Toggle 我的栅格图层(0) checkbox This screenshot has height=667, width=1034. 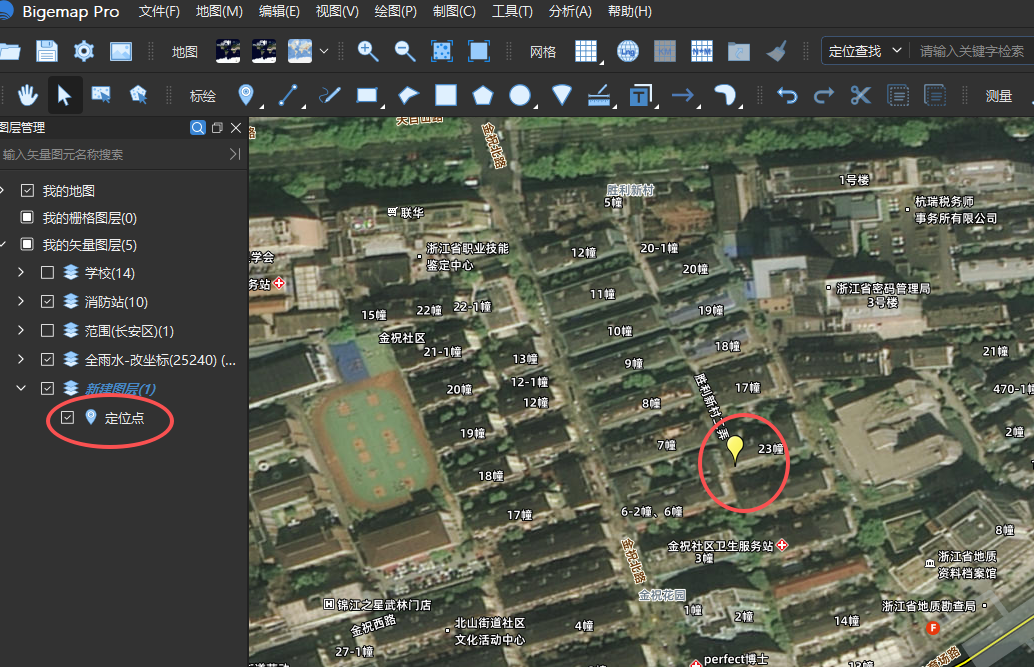click(x=27, y=217)
